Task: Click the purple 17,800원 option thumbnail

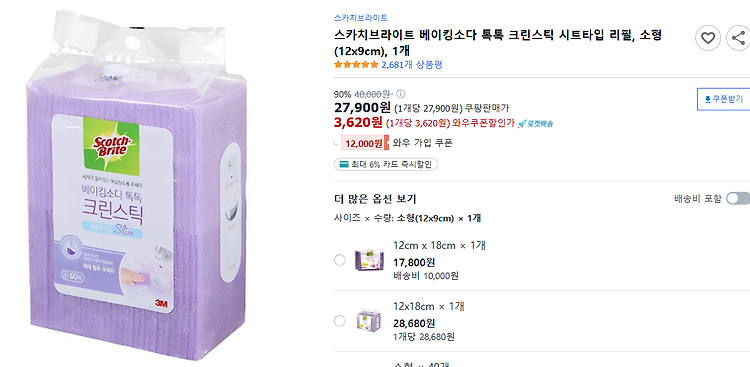Action: 369,260
